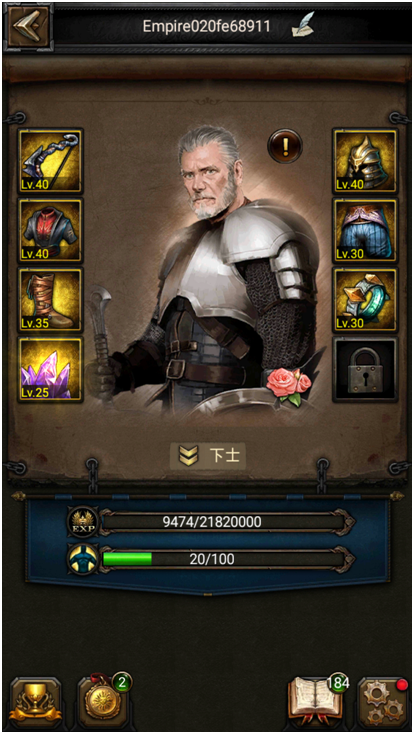
Task: Open the Lv.40 bow weapon slot
Action: click(51, 161)
